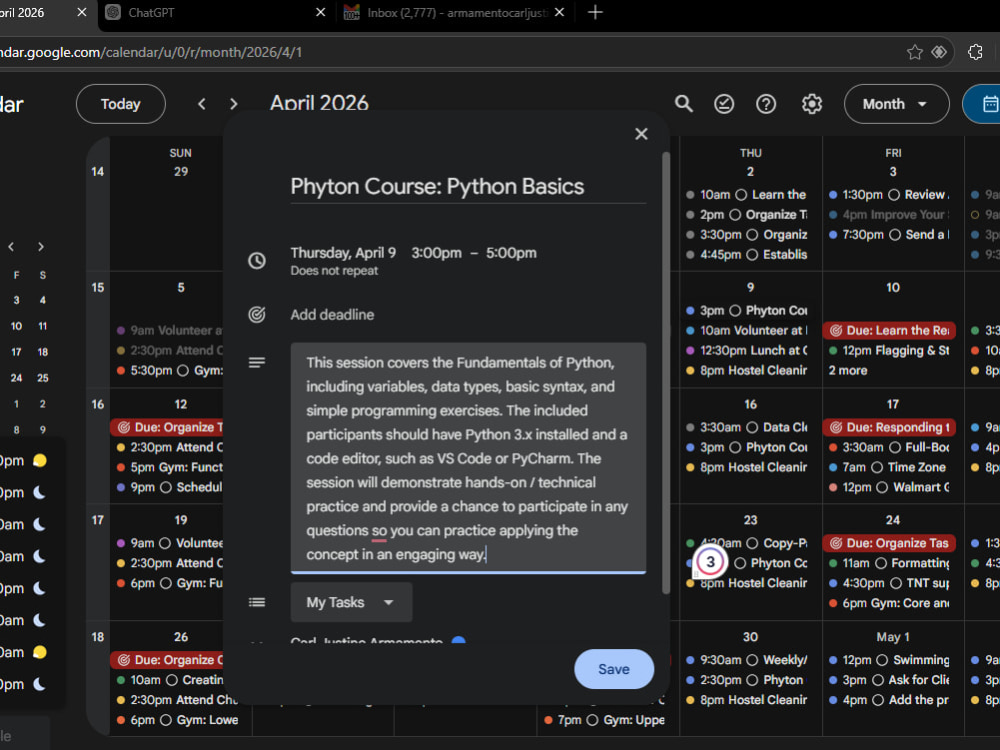Screen dimensions: 1000x750
Task: Click 'Does not repeat' recurrence option
Action: [334, 270]
